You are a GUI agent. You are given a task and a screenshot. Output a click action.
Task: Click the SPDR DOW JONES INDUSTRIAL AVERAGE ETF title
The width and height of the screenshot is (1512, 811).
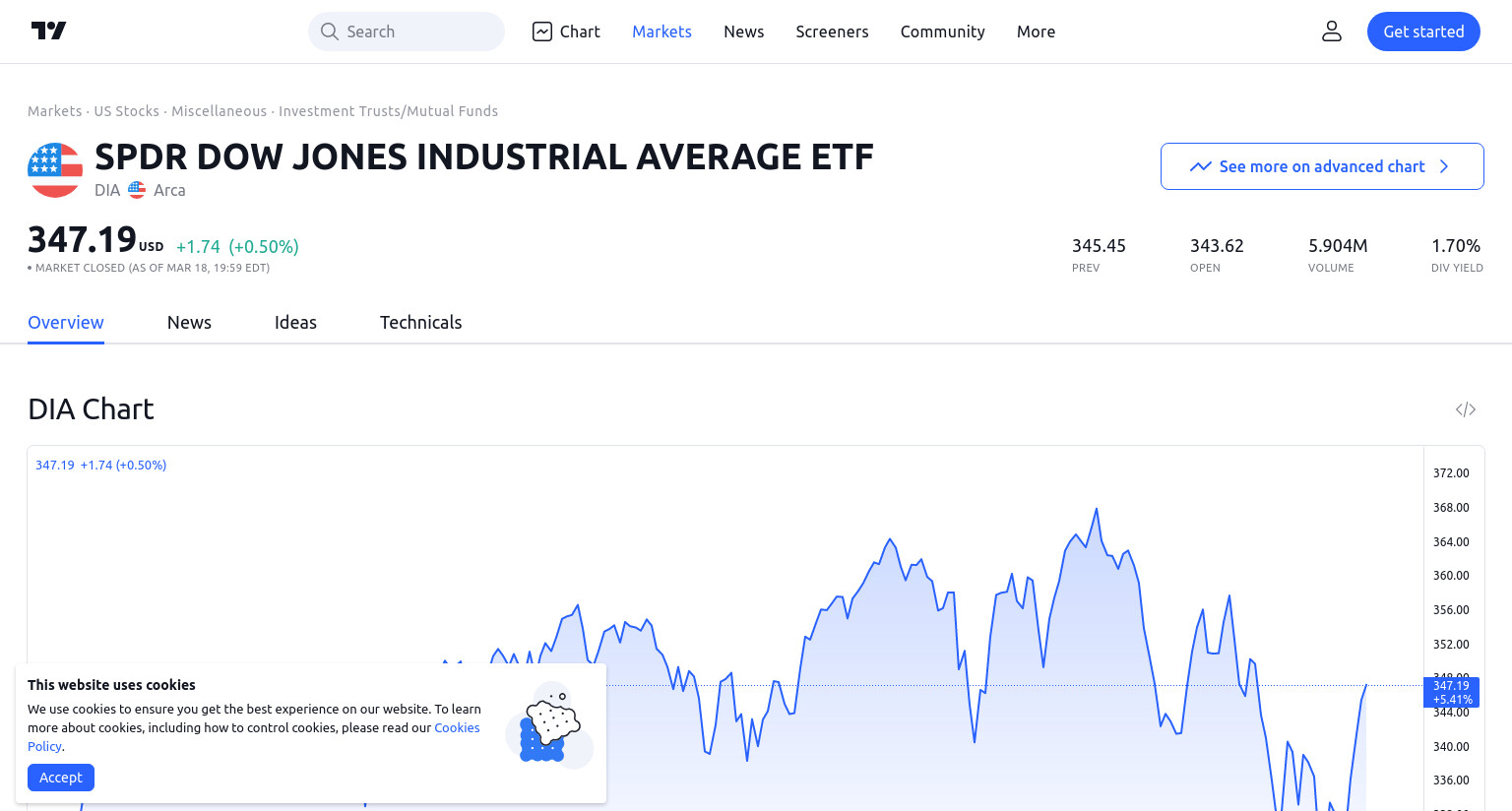[x=484, y=157]
